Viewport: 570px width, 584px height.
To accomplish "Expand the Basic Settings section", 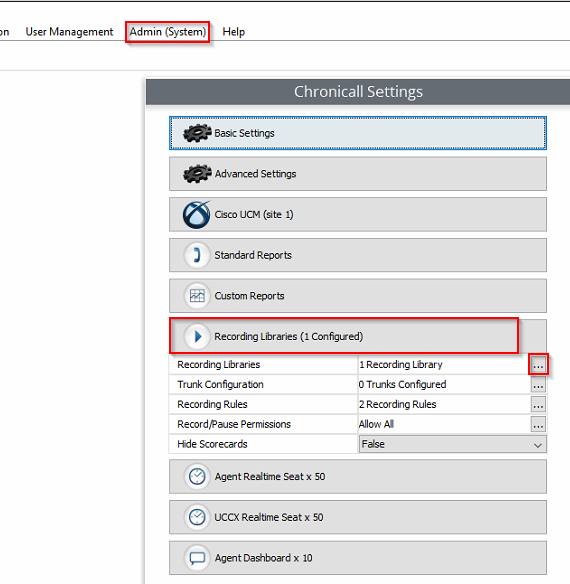I will point(358,133).
